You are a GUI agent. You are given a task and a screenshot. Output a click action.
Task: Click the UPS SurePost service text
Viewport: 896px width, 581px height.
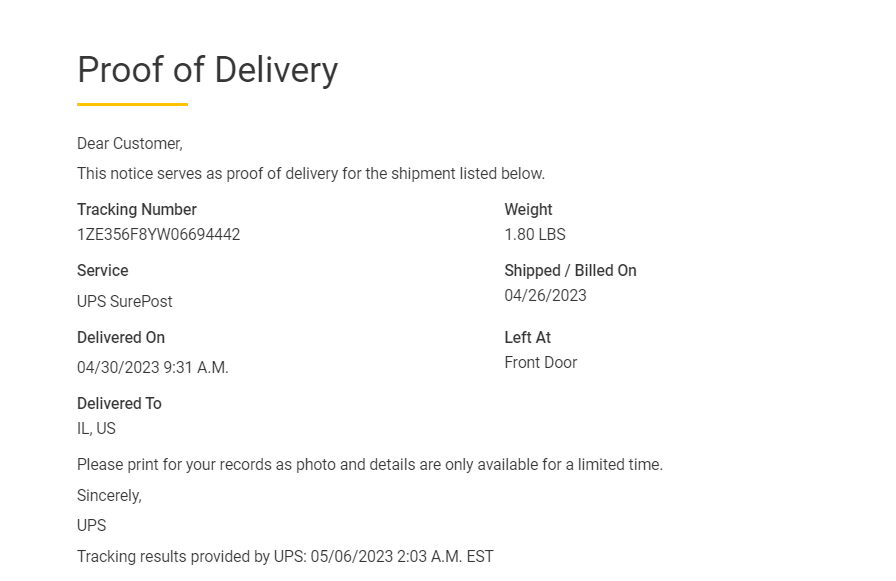click(x=125, y=302)
